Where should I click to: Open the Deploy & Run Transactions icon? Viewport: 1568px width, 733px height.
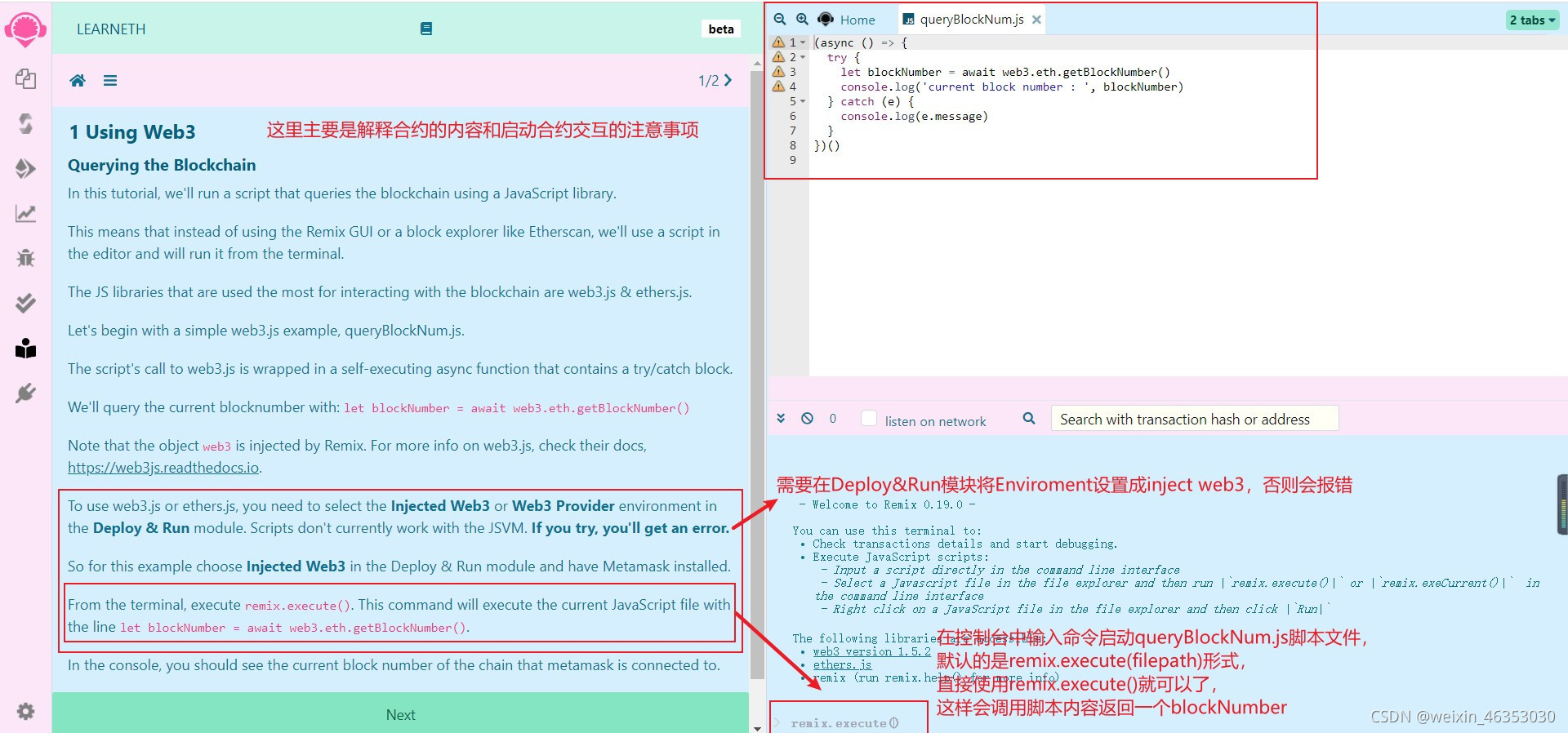[25, 168]
